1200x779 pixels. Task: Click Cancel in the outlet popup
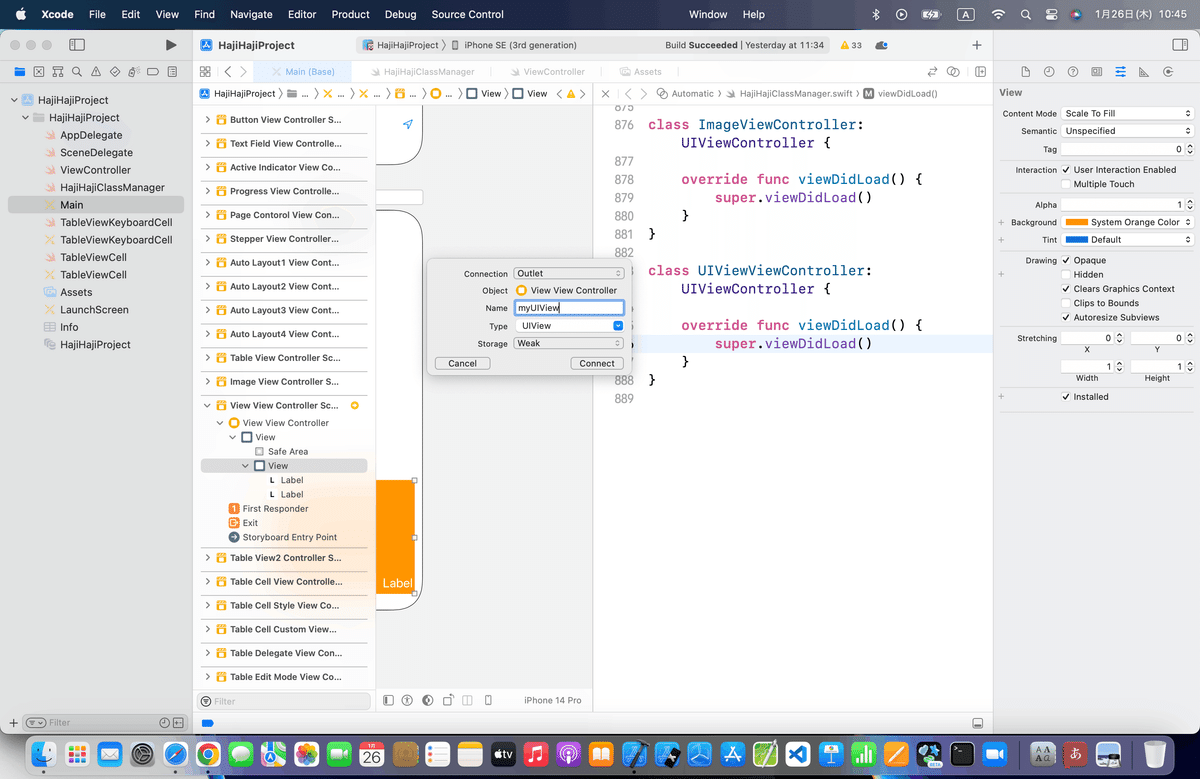[x=462, y=363]
